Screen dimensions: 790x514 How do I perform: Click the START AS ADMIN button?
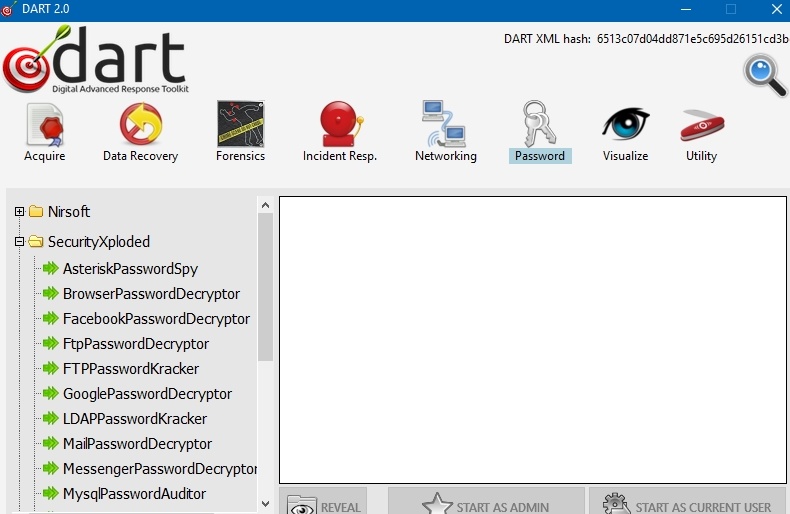(x=486, y=501)
